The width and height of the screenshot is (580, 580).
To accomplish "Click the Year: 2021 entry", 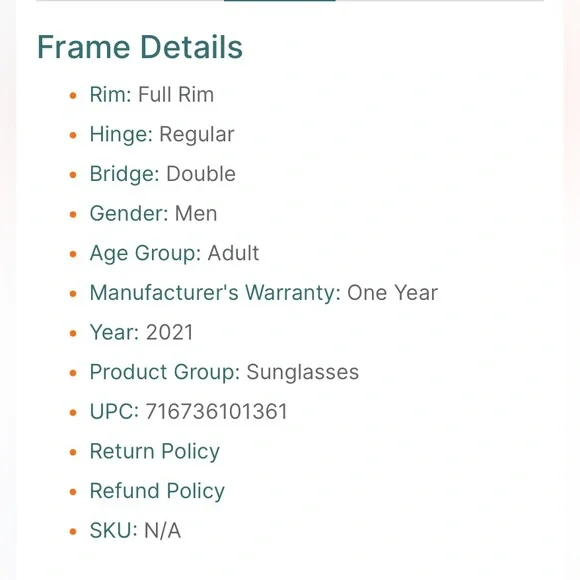I will (142, 332).
